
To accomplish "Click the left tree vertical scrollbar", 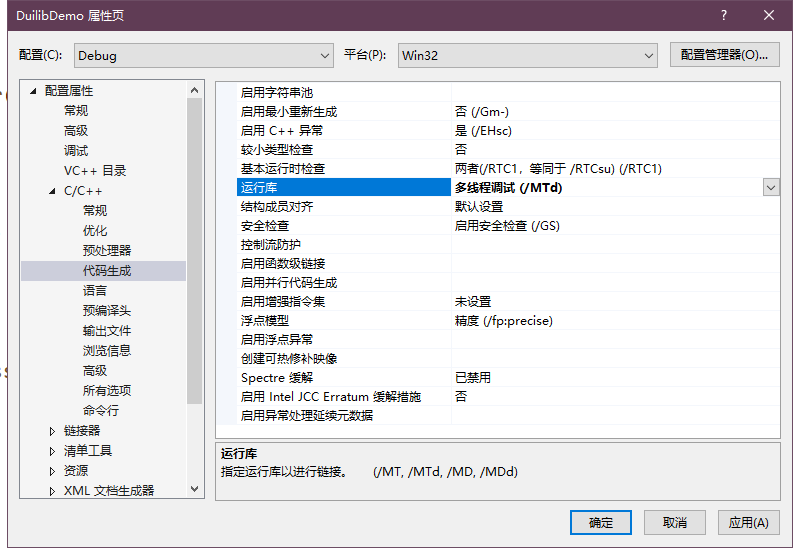I will click(194, 250).
